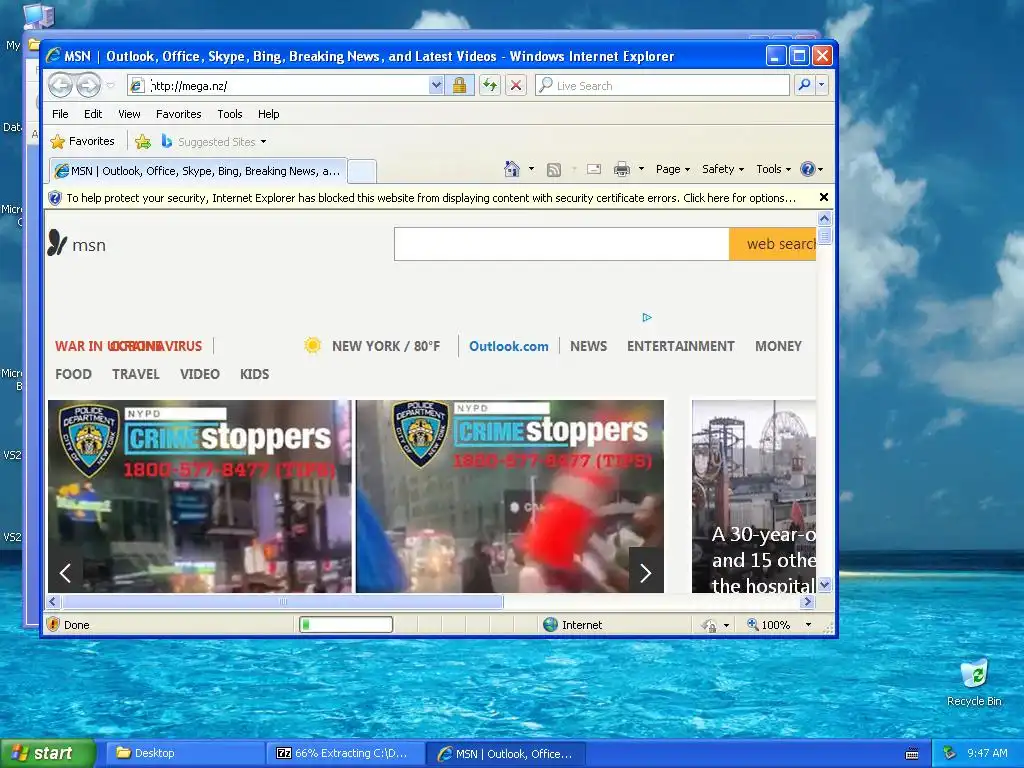Open a new blank tab
The height and width of the screenshot is (768, 1024).
(x=361, y=171)
